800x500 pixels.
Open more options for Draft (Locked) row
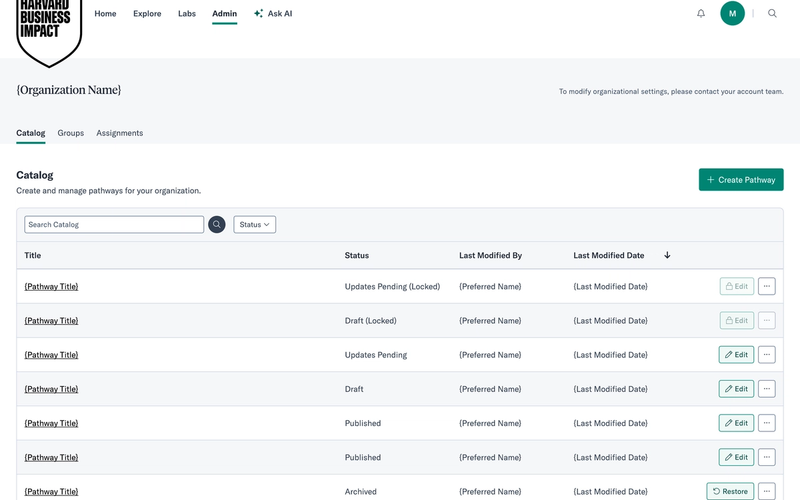(766, 320)
